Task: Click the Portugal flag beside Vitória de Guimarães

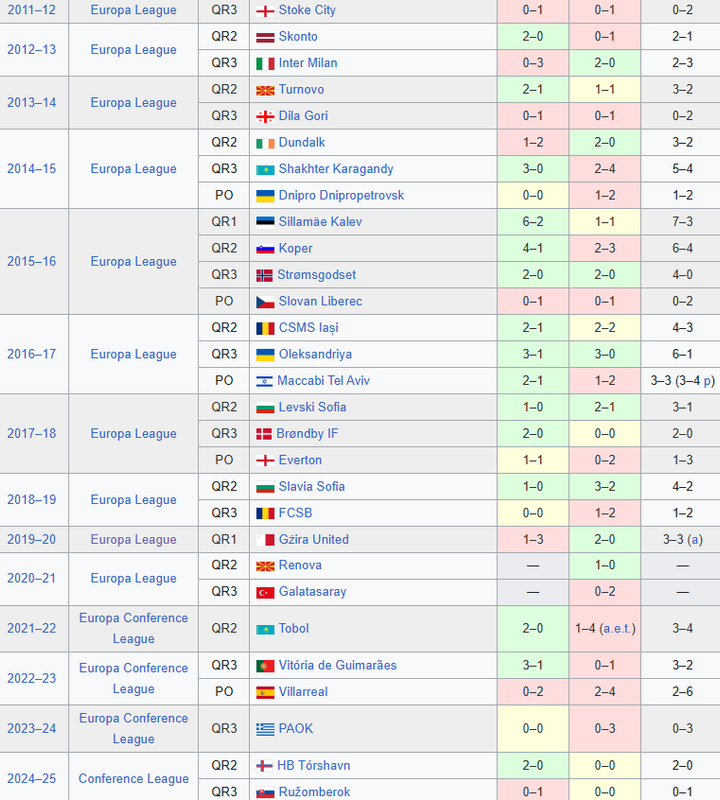Action: tap(265, 666)
